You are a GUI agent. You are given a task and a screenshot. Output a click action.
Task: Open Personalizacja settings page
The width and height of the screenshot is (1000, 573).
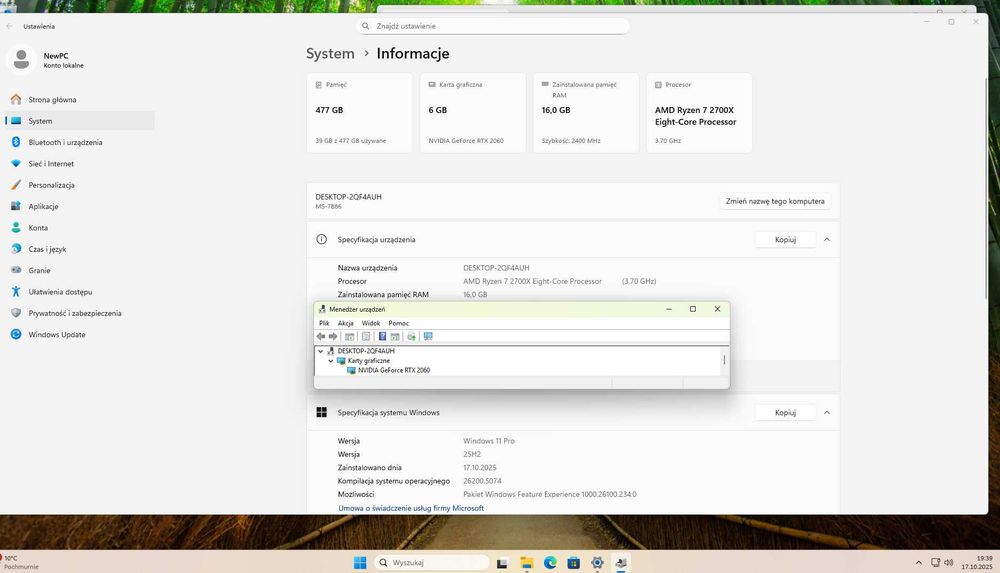coord(80,185)
